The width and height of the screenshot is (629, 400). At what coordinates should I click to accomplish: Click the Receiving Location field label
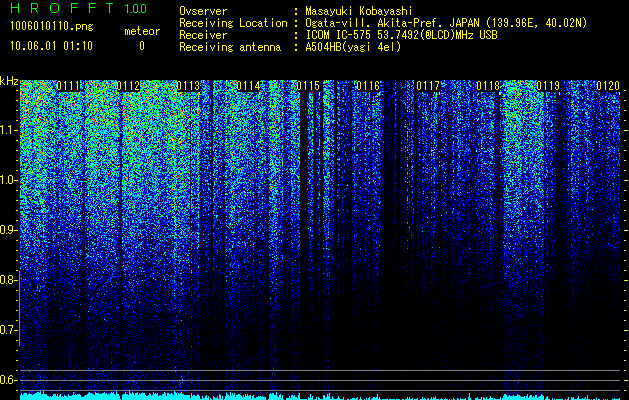(x=233, y=23)
